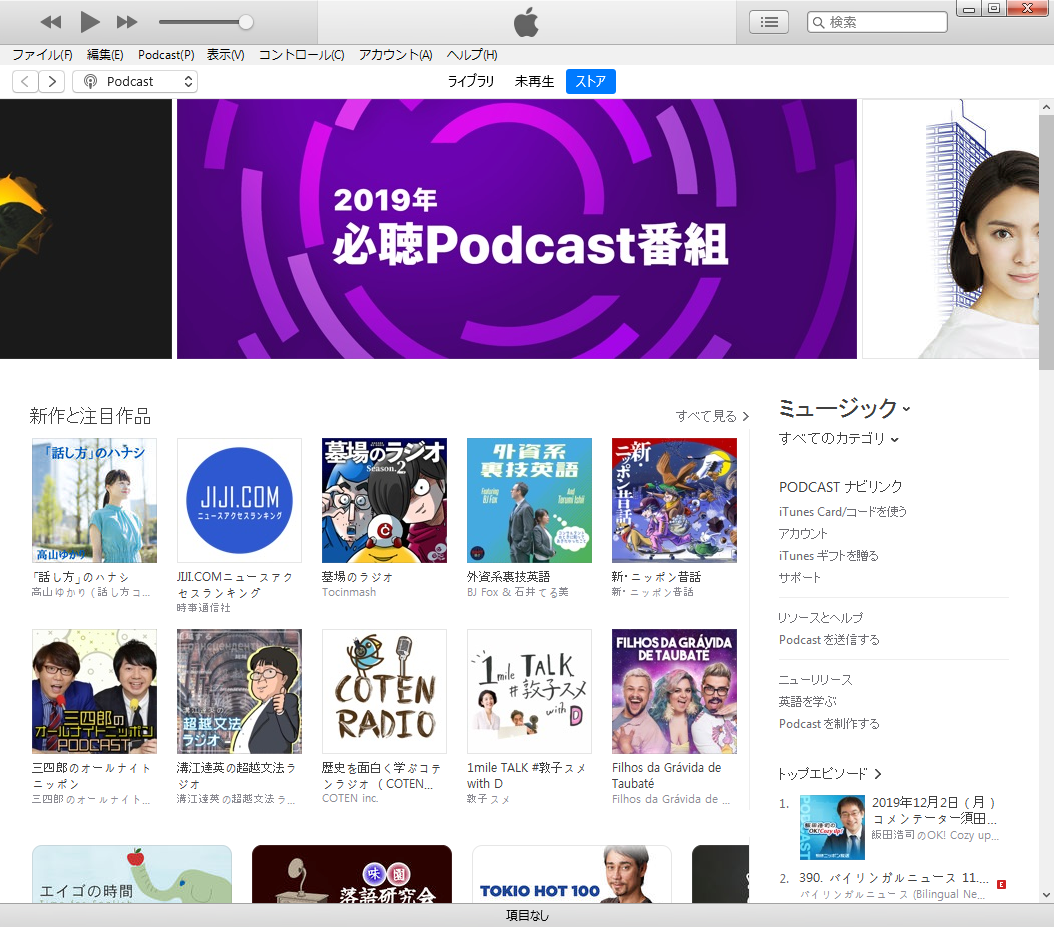
Task: Open 「話し方」のハナシ podcast artwork
Action: point(94,500)
